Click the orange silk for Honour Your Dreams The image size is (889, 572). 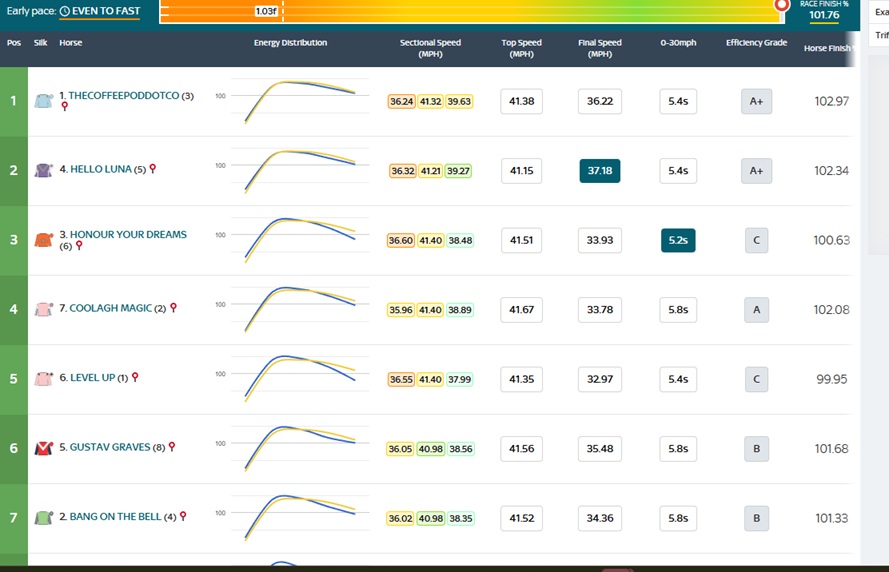pyautogui.click(x=43, y=240)
